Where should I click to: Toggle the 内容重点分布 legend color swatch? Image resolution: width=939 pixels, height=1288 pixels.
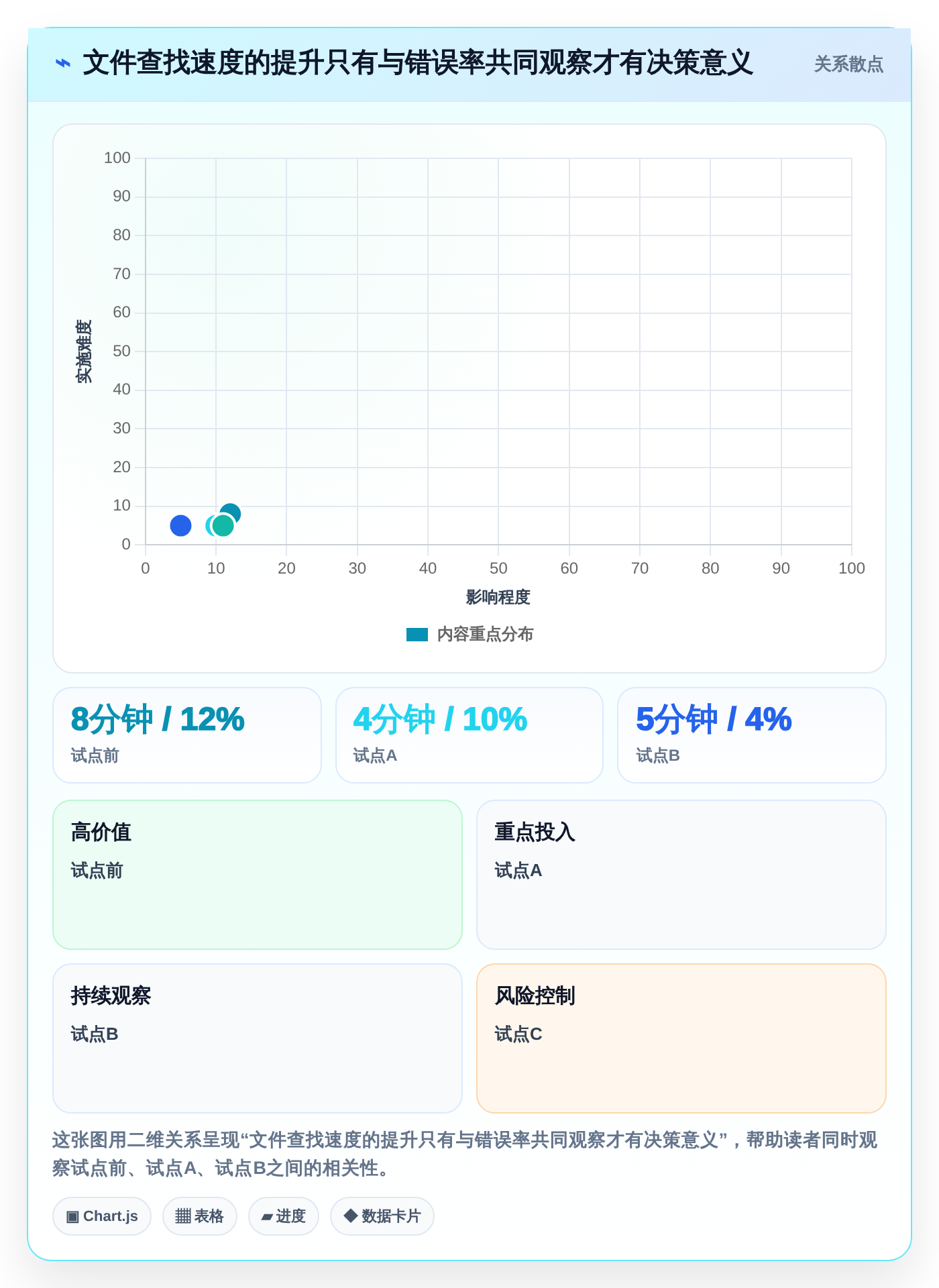click(x=417, y=635)
